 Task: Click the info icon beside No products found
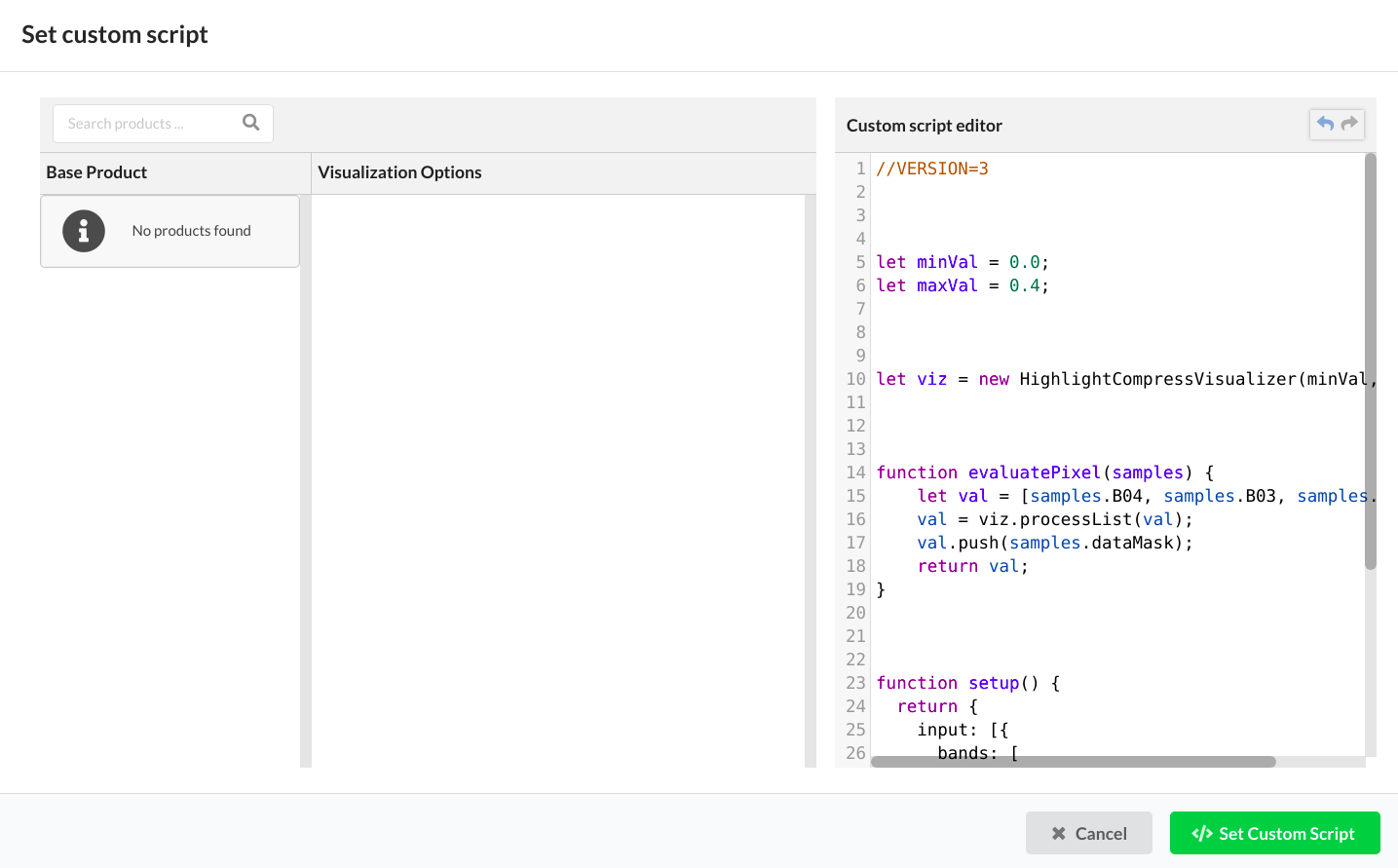84,231
